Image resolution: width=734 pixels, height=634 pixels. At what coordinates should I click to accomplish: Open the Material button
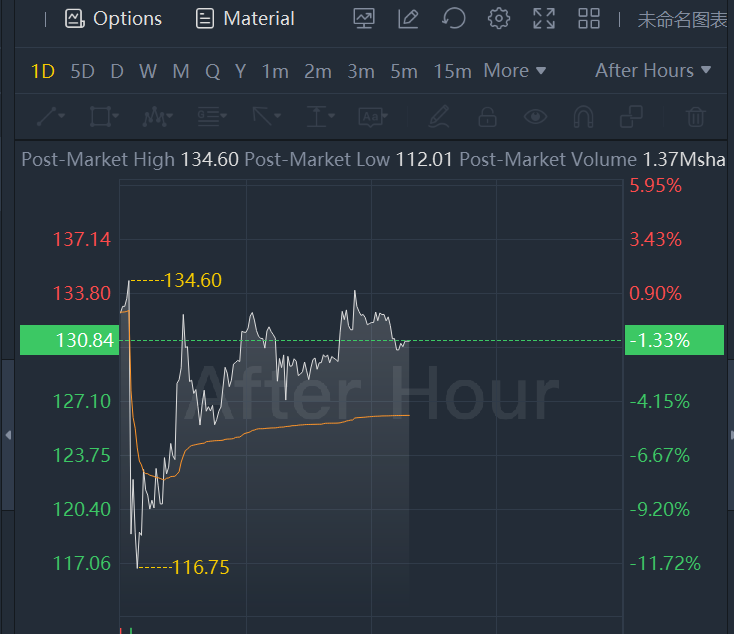245,18
